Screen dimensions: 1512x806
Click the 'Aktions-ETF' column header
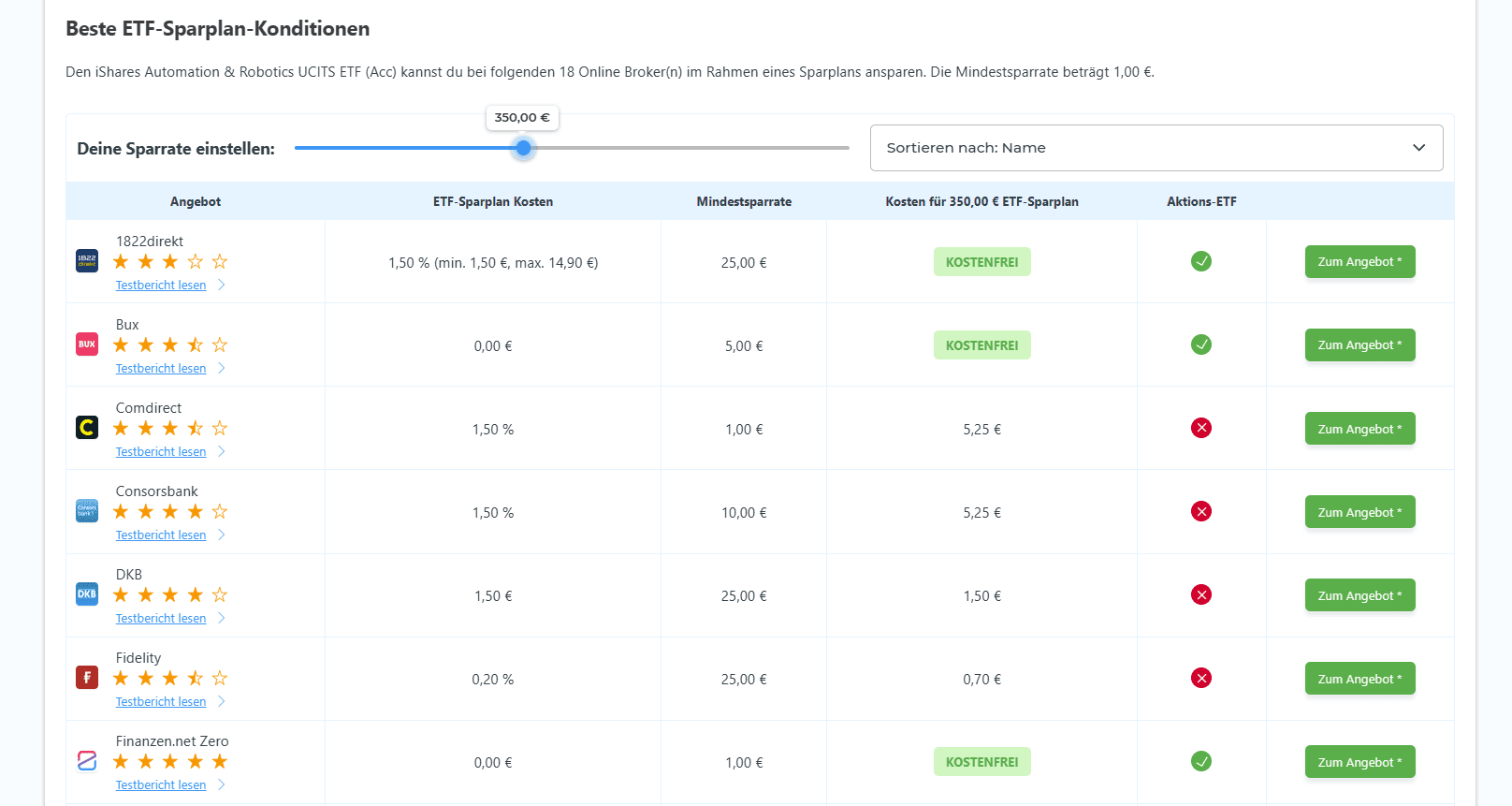coord(1201,201)
